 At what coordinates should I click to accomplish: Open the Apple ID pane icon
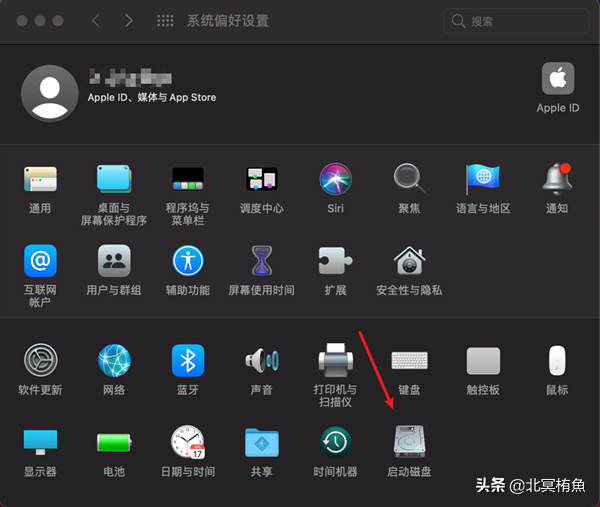(558, 78)
